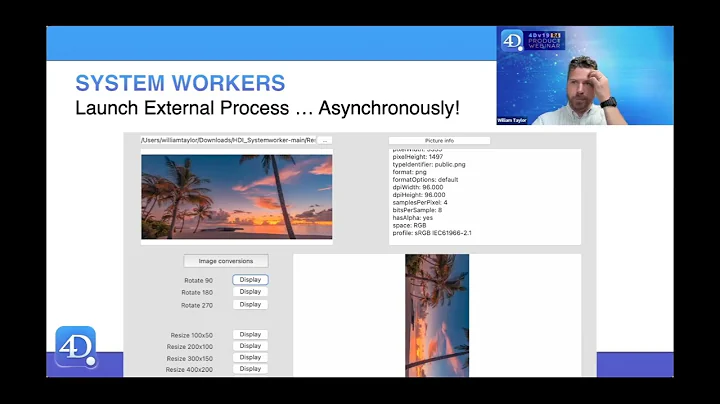The image size is (720, 404).
Task: Click the Display button for Resize 200x100
Action: [x=250, y=346]
